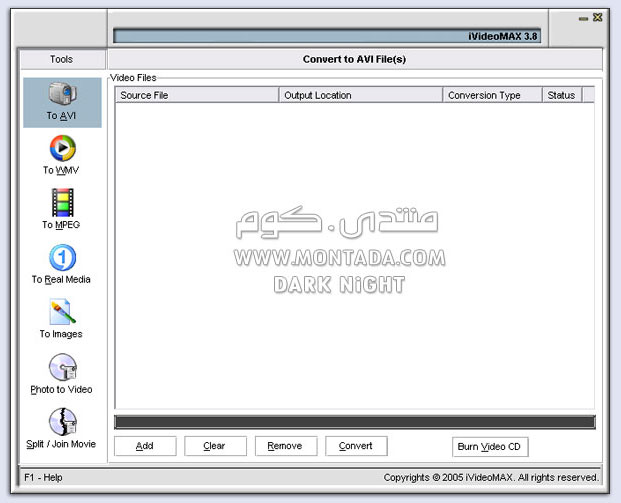Click the Output Location column header
This screenshot has width=621, height=503.
361,95
